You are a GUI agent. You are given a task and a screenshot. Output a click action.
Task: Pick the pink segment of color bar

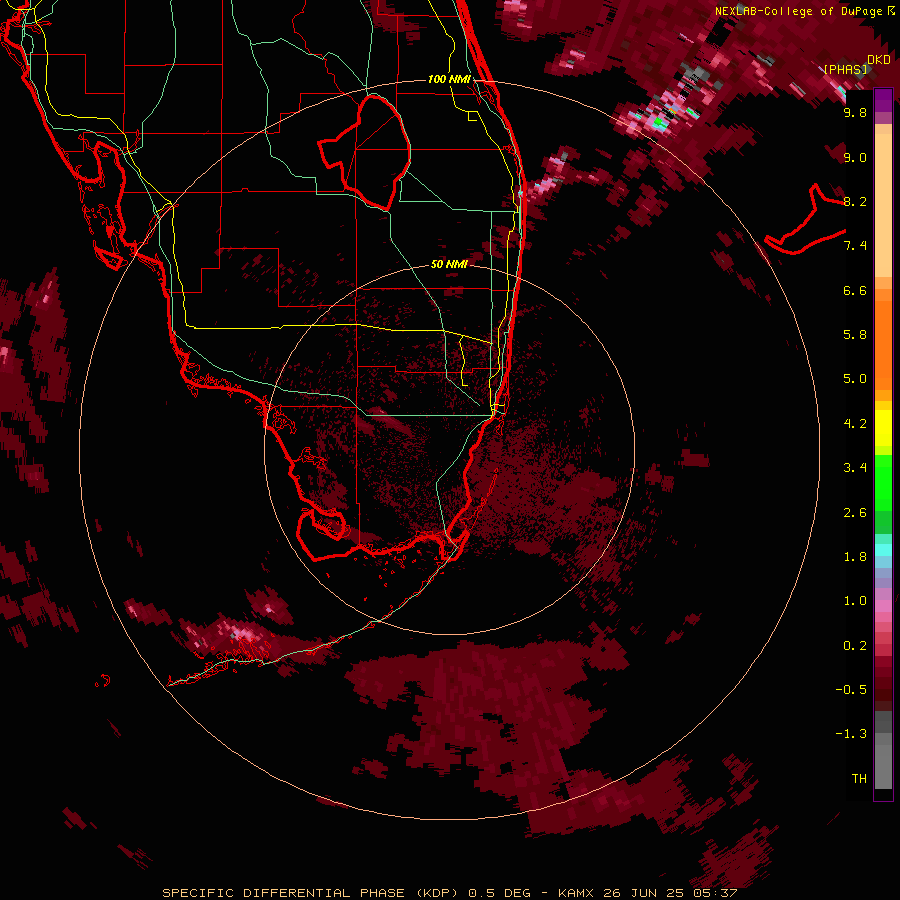click(883, 606)
